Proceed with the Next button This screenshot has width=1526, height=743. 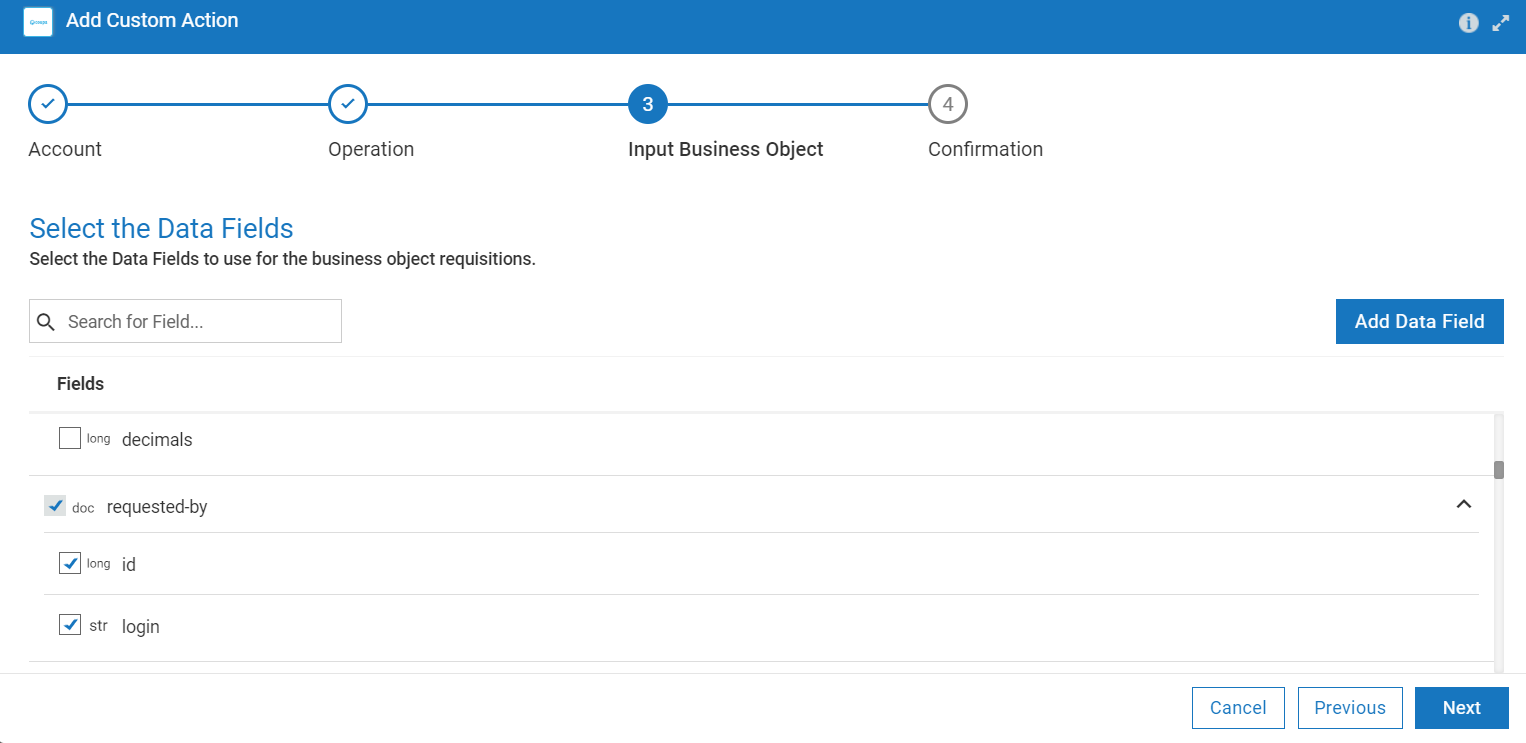pos(1462,708)
